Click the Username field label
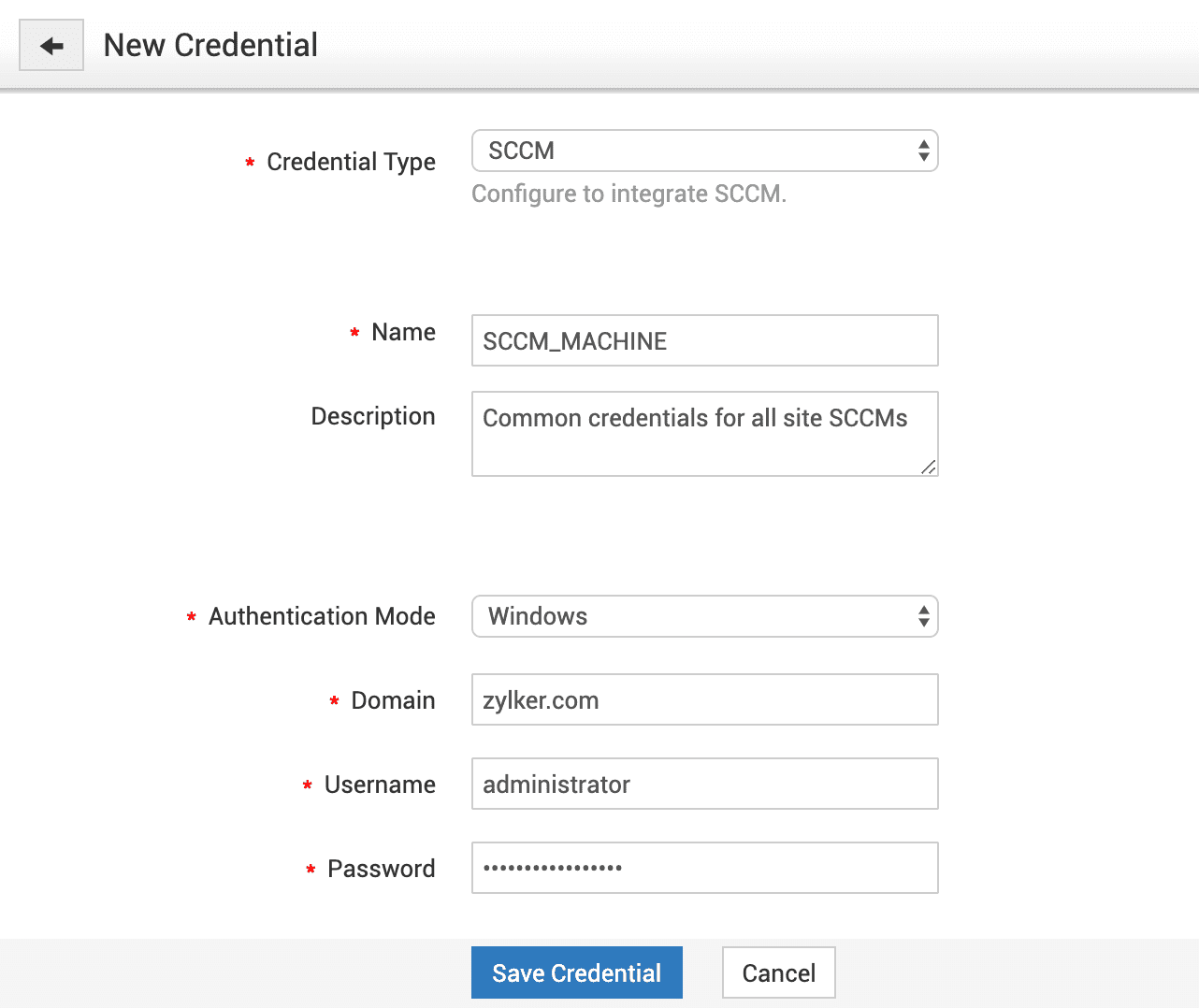 [380, 785]
